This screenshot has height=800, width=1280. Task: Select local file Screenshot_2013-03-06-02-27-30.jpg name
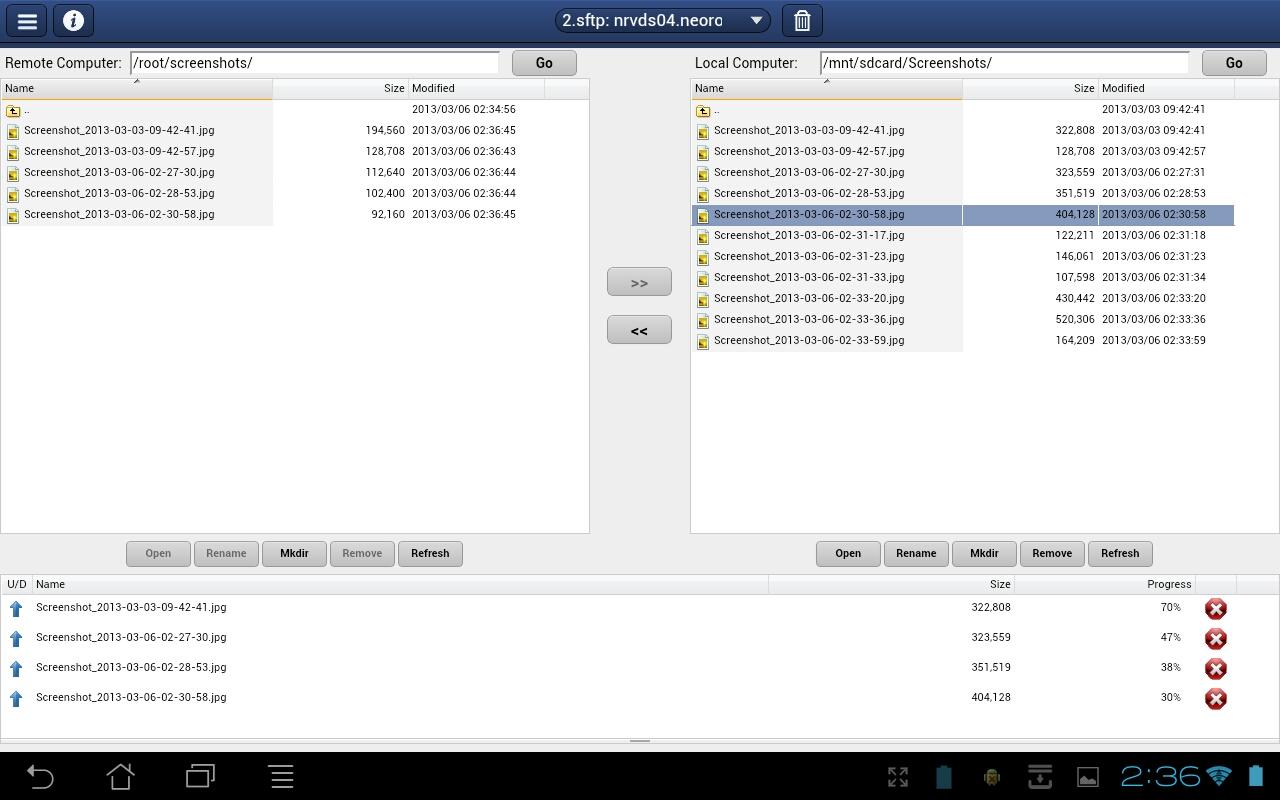pos(809,172)
